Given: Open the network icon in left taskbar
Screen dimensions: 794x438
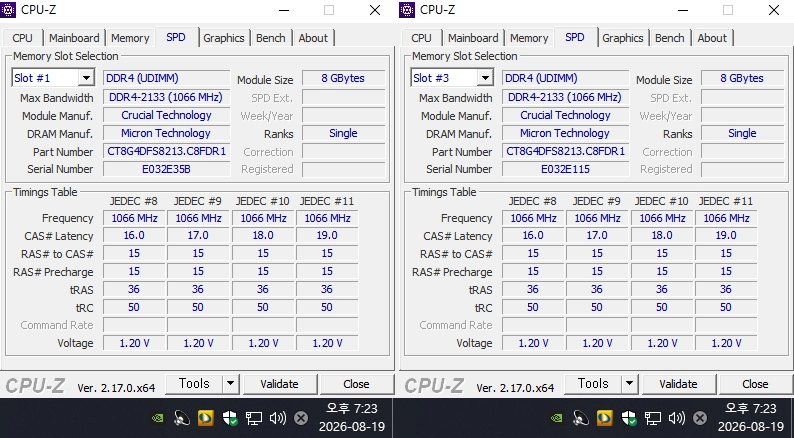Looking at the screenshot, I should 254,418.
